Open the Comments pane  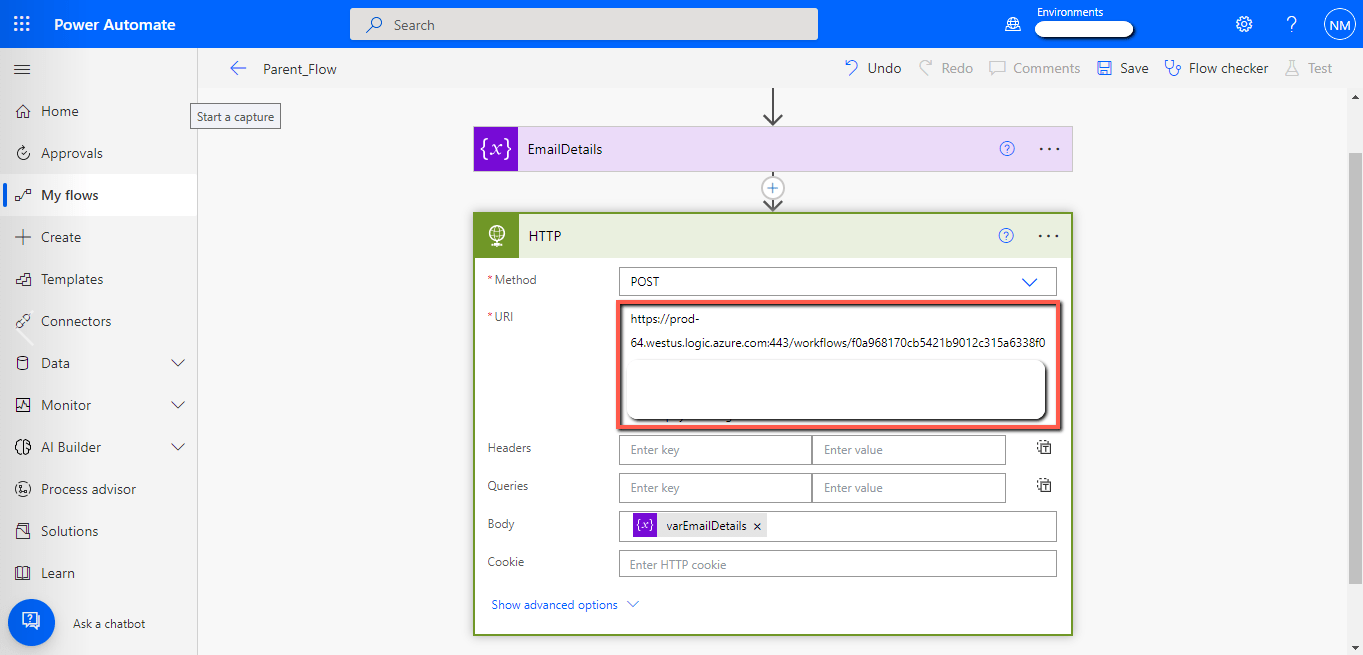point(1035,68)
